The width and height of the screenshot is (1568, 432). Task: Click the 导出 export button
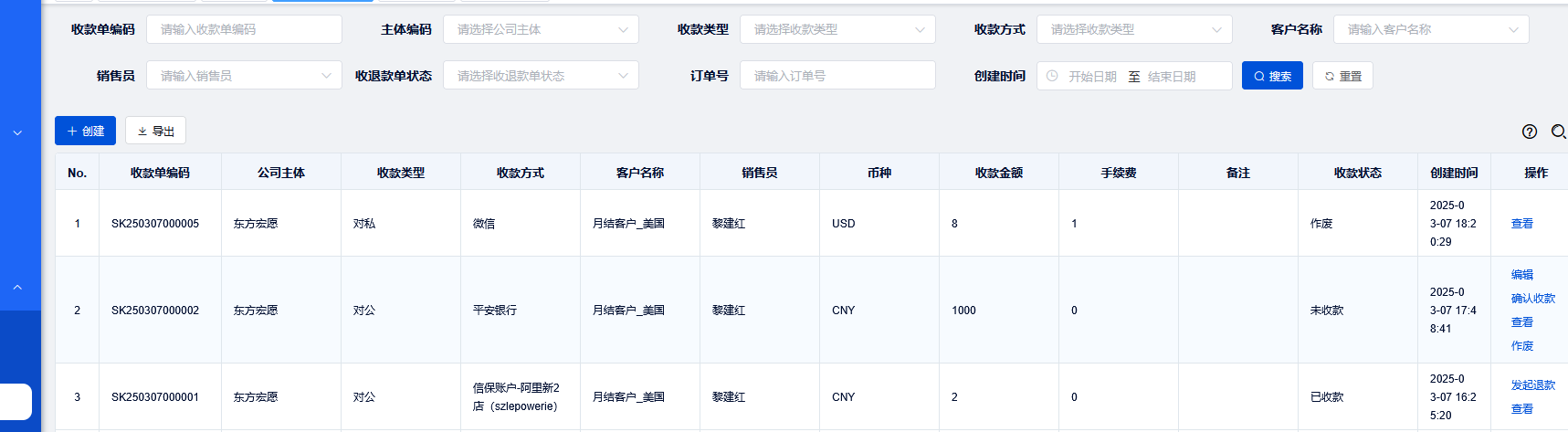(155, 131)
